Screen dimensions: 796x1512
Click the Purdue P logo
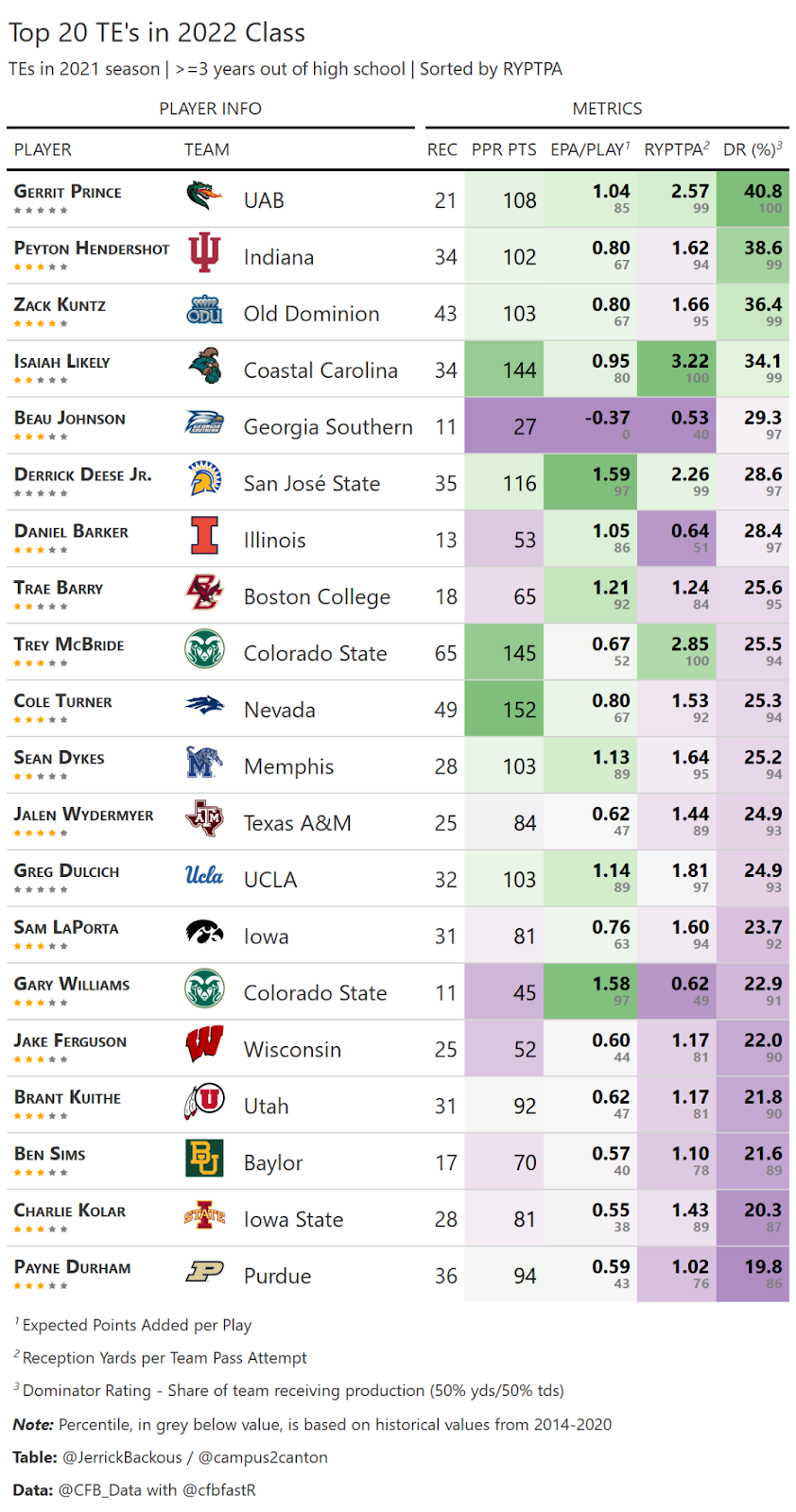204,1272
